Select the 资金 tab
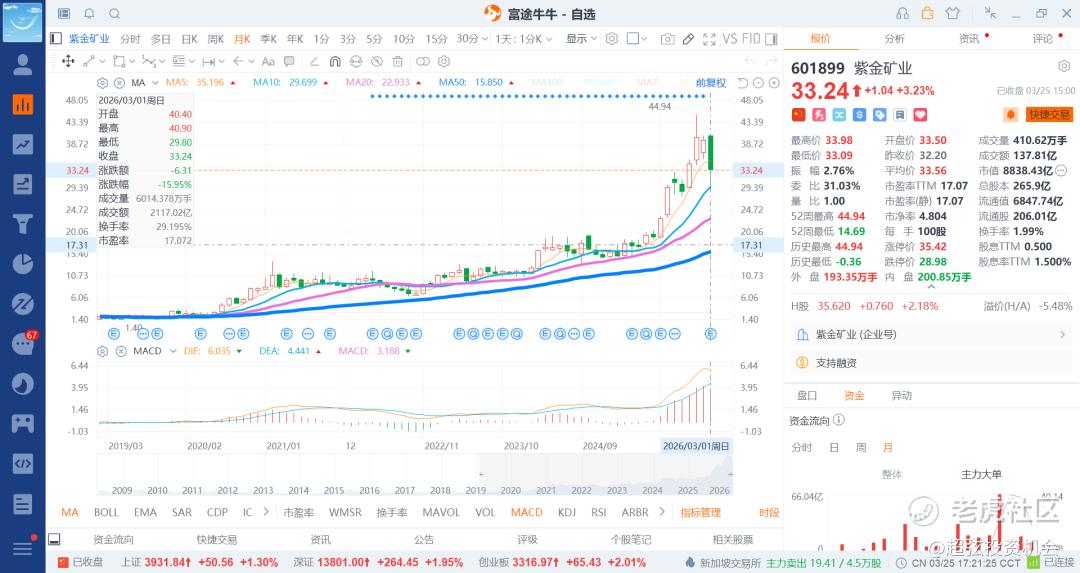The image size is (1080, 573). (x=853, y=395)
